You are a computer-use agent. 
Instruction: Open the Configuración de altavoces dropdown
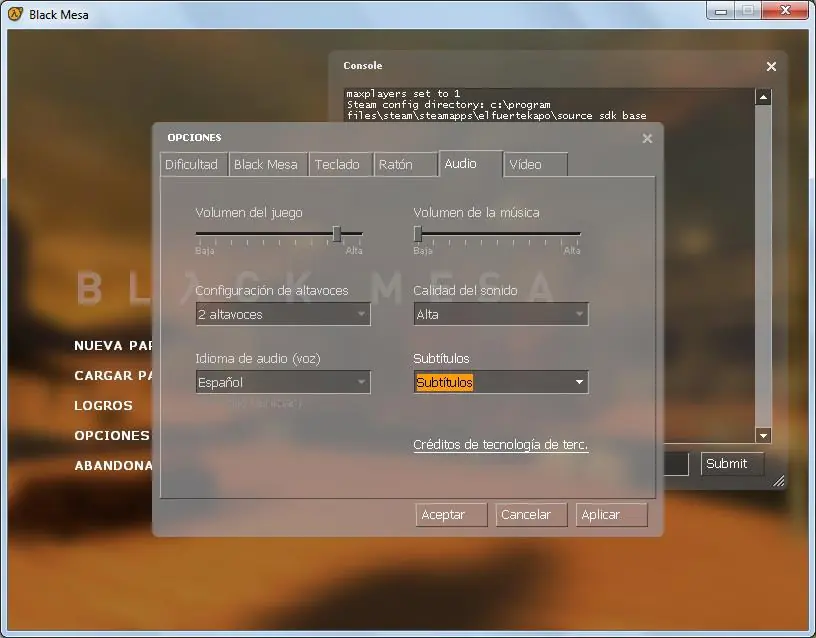(283, 314)
